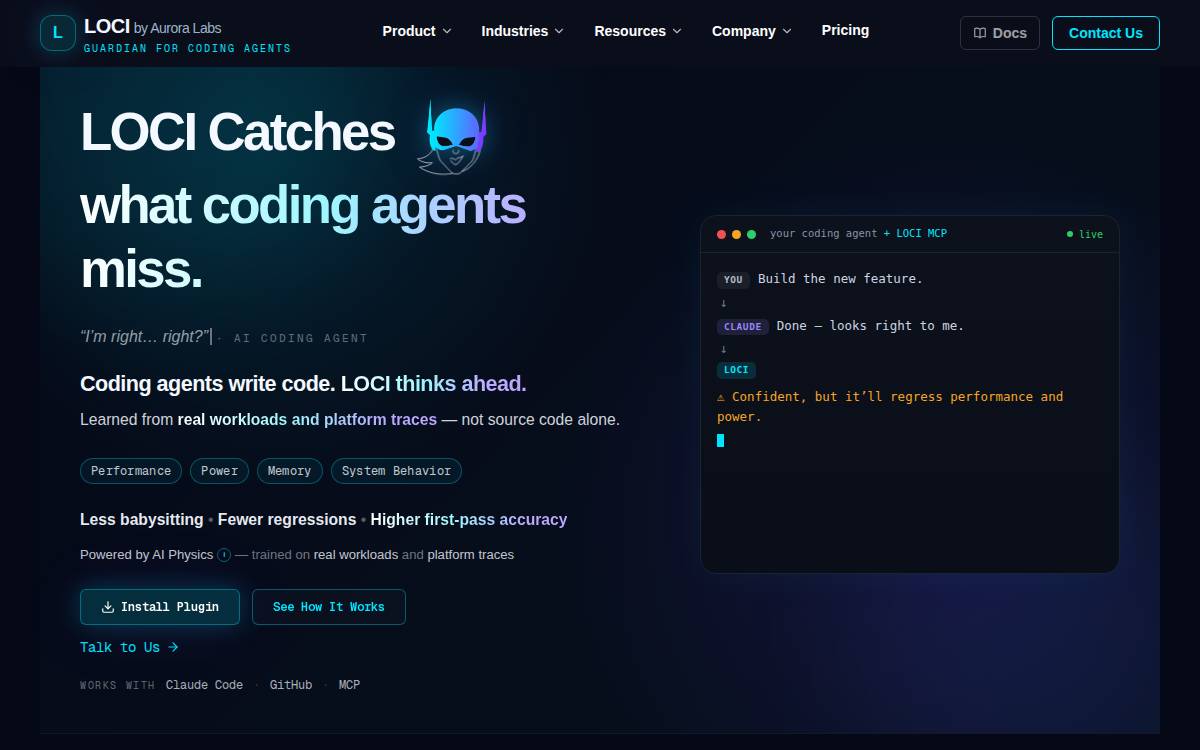Click 'Build the new feature.' text
The image size is (1200, 750).
point(840,279)
